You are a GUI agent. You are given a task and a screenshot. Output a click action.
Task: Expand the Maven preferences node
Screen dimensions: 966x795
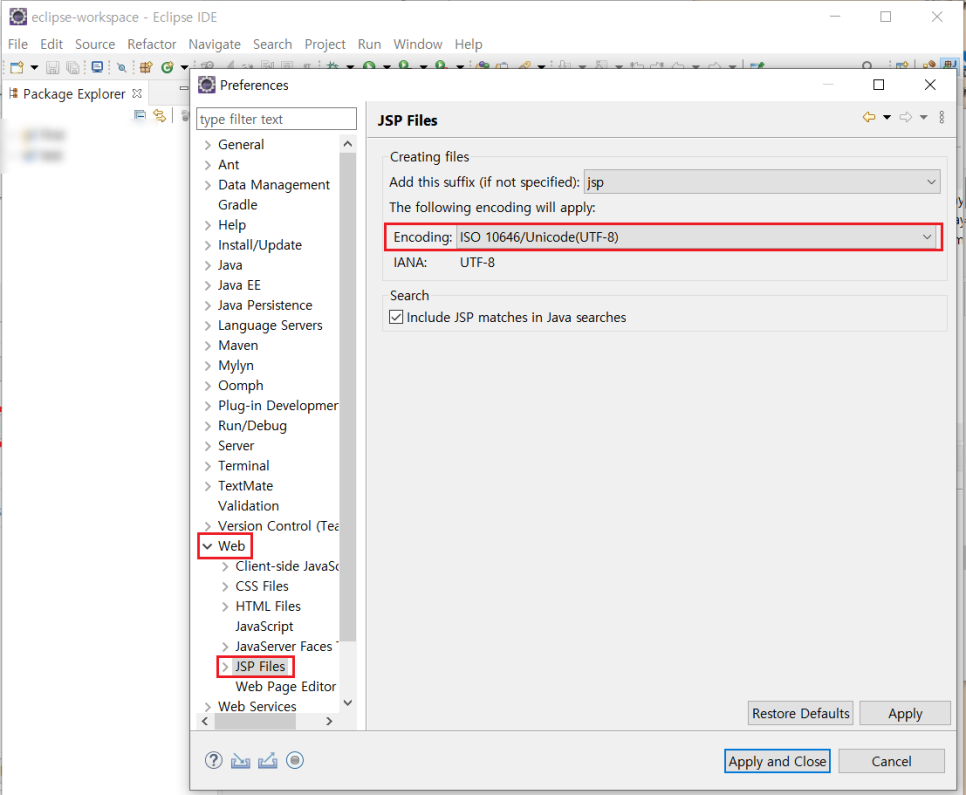pos(208,346)
